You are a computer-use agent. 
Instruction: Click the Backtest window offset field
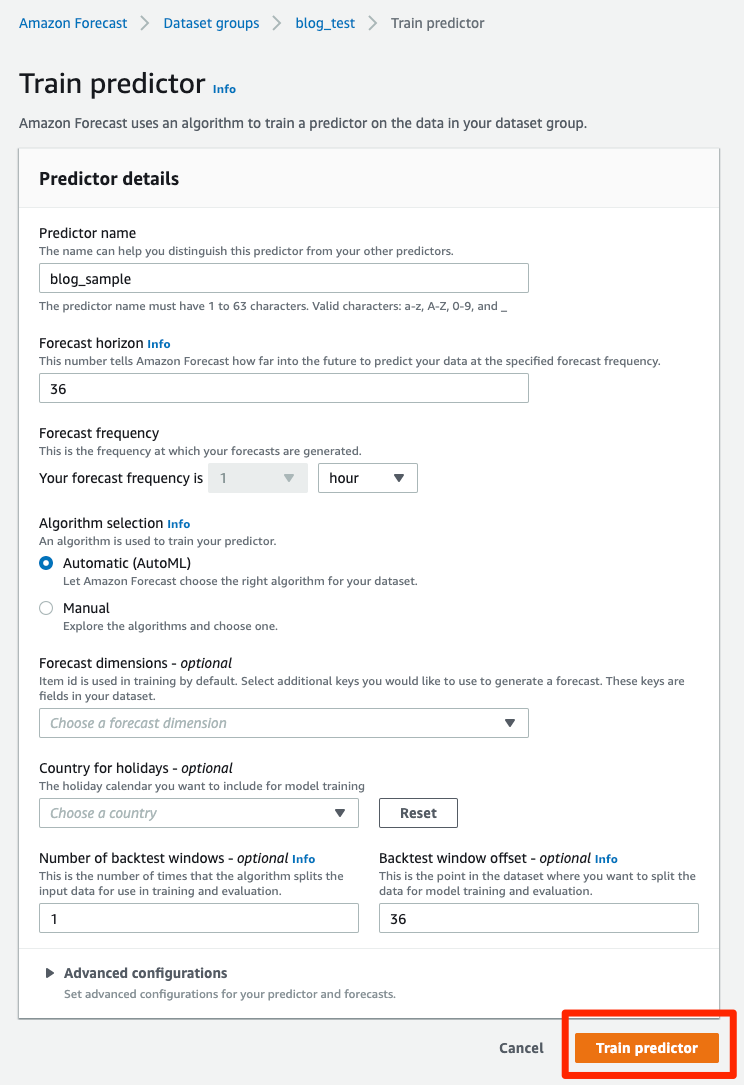(x=538, y=918)
